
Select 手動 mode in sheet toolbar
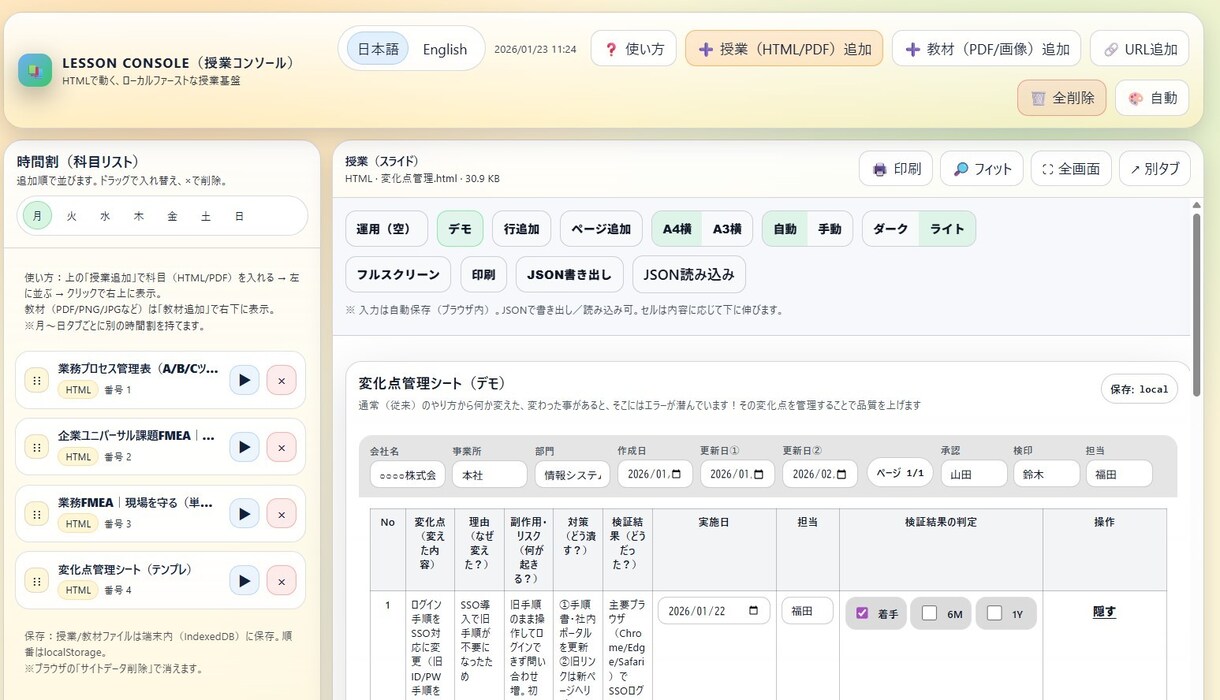830,229
